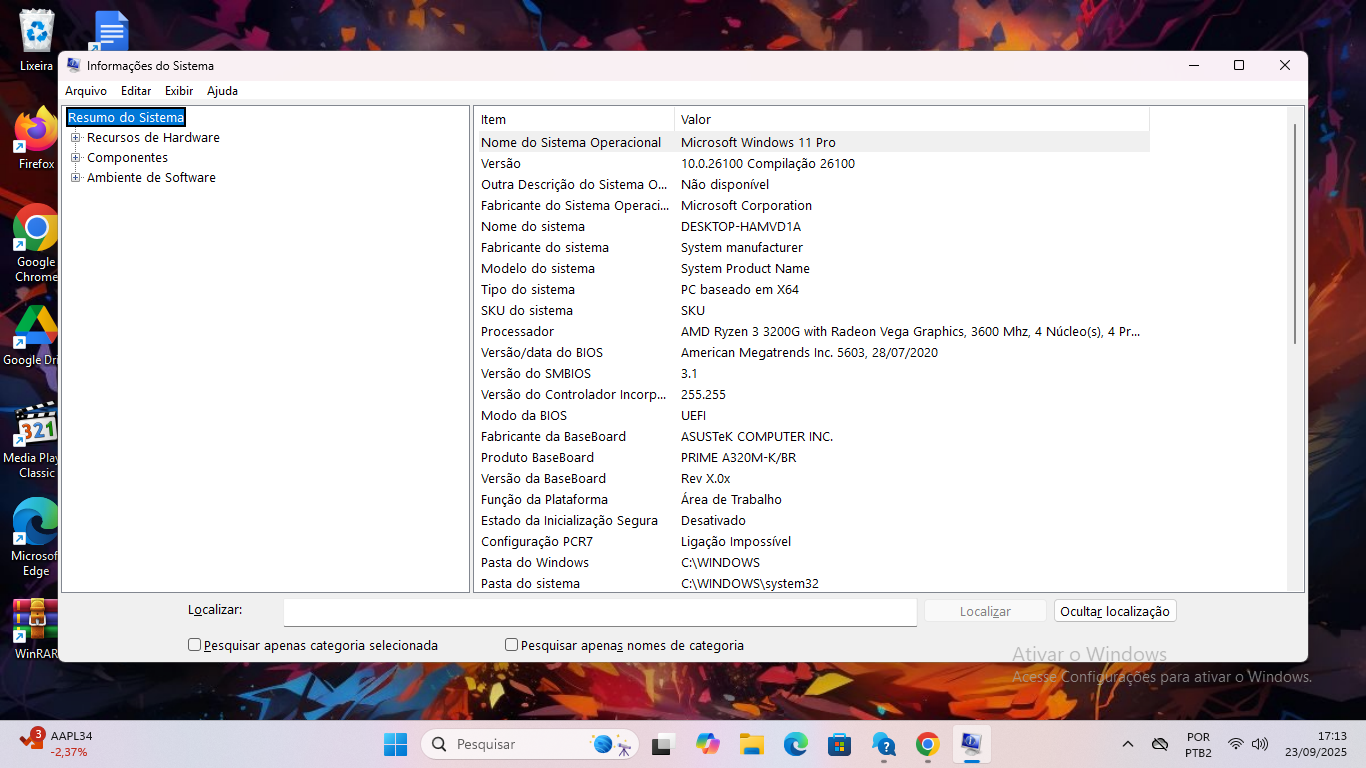Viewport: 1366px width, 768px height.
Task: Select the Componentes label in the tree
Action: point(127,158)
